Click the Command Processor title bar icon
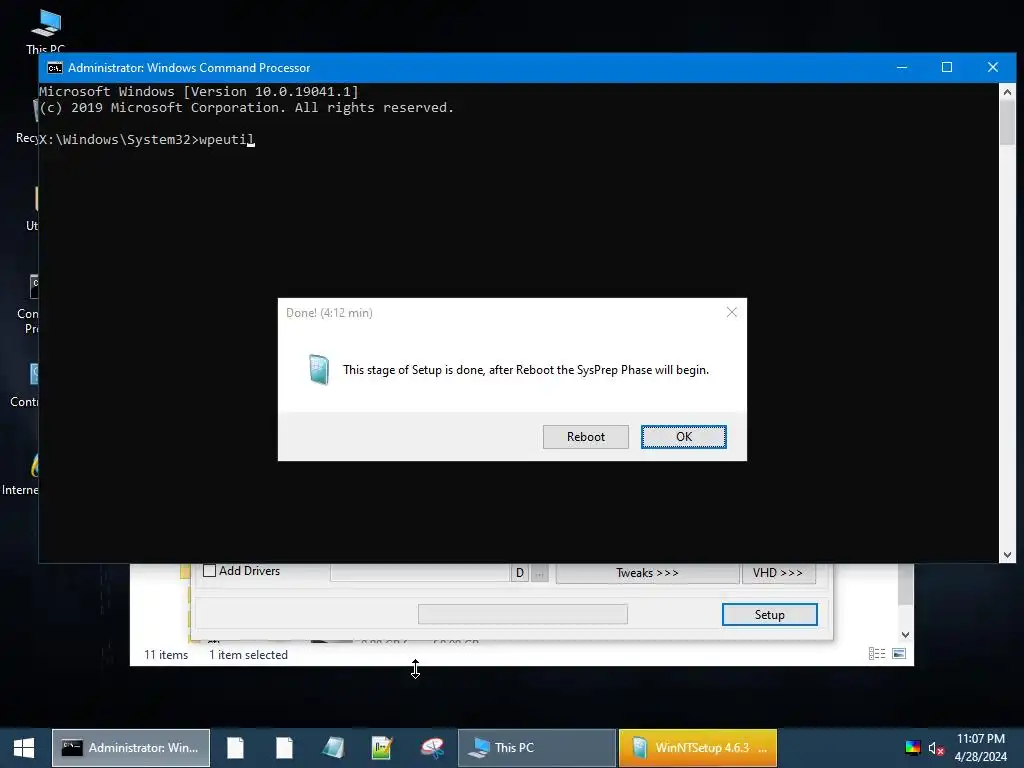1024x768 pixels. click(x=55, y=68)
